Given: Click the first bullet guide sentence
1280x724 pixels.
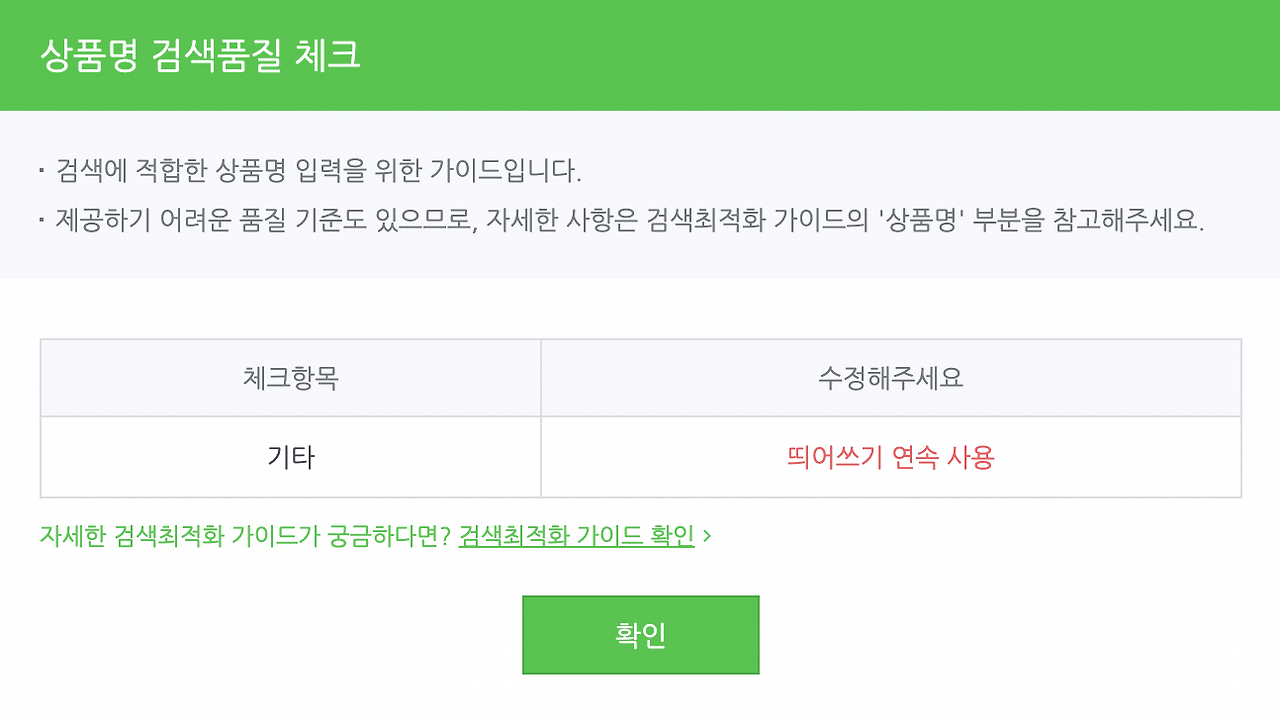Looking at the screenshot, I should coord(319,170).
